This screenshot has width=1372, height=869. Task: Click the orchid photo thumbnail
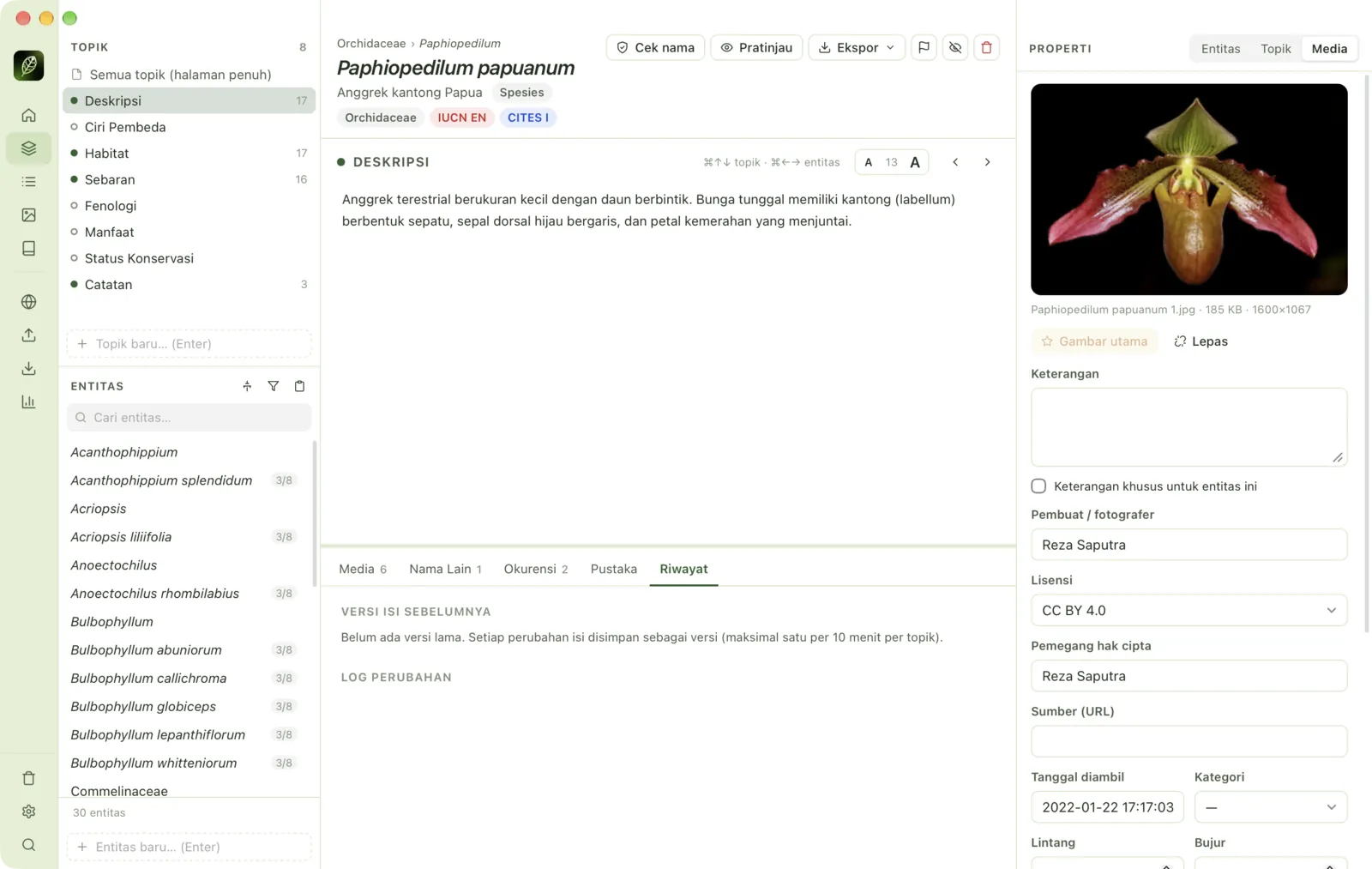(x=1188, y=190)
